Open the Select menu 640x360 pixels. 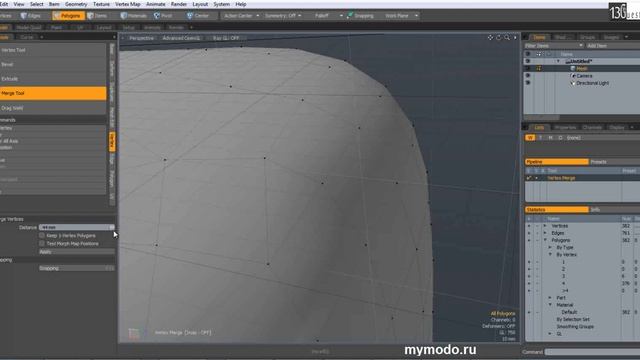coord(36,4)
